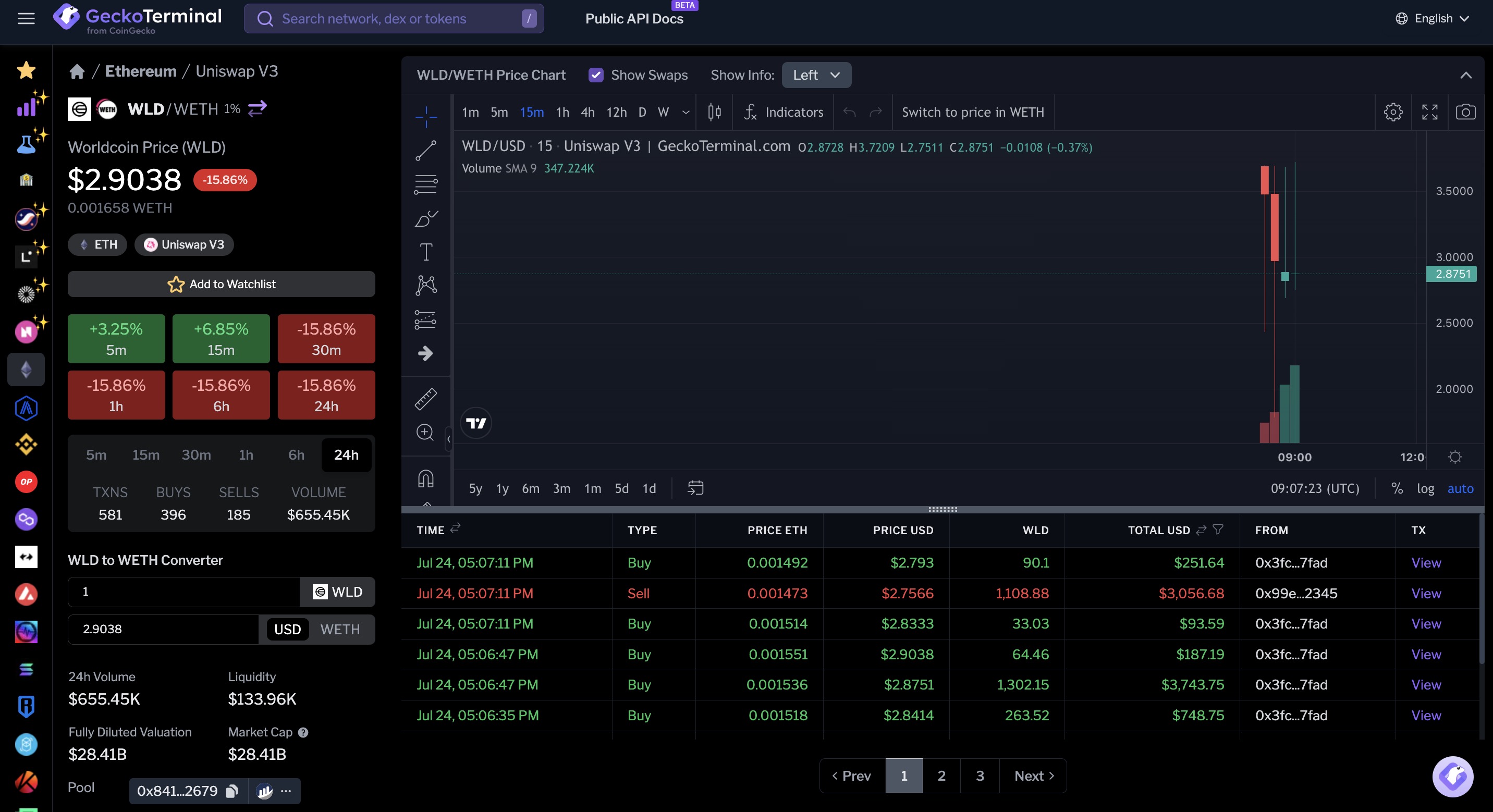1493x812 pixels.
Task: Uncheck the Show Swaps checkbox
Action: (x=596, y=75)
